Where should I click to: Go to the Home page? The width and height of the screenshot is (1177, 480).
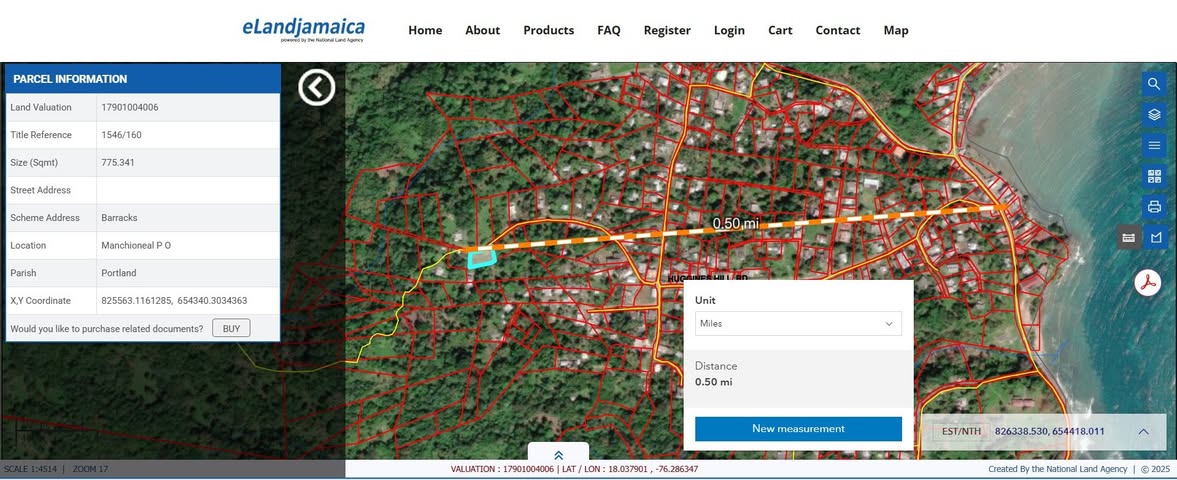[x=425, y=30]
